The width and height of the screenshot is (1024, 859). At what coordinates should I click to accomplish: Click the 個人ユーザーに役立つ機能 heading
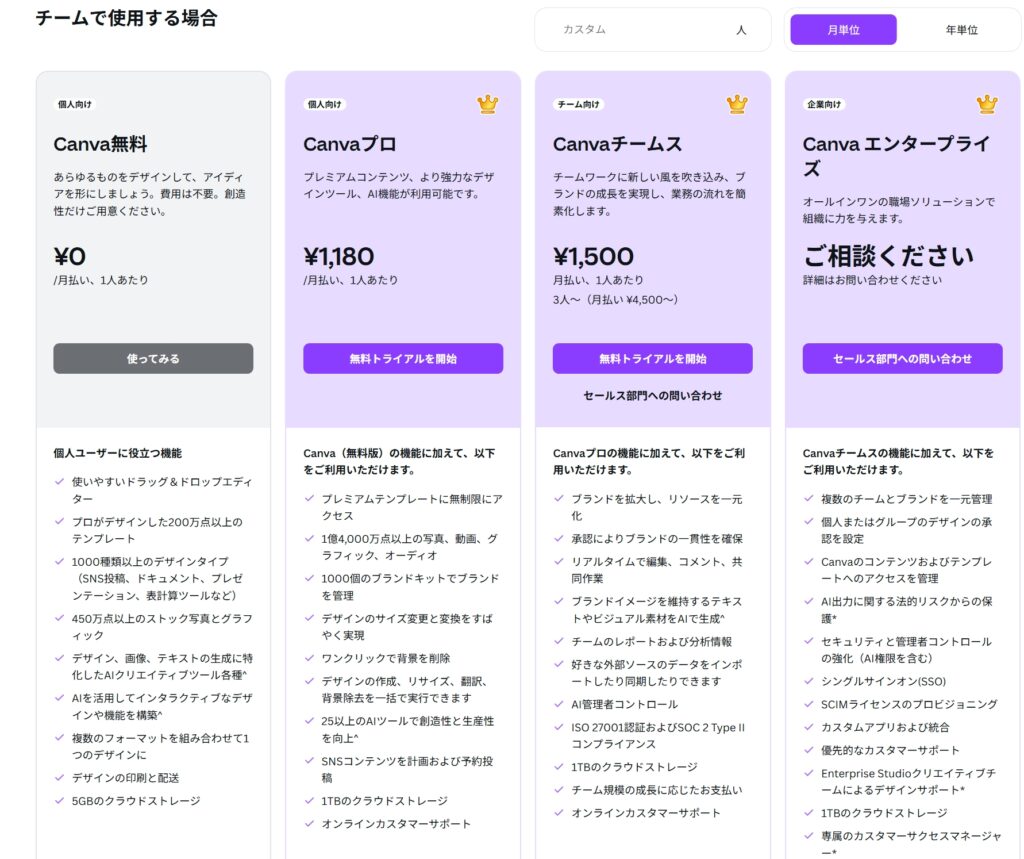(118, 453)
